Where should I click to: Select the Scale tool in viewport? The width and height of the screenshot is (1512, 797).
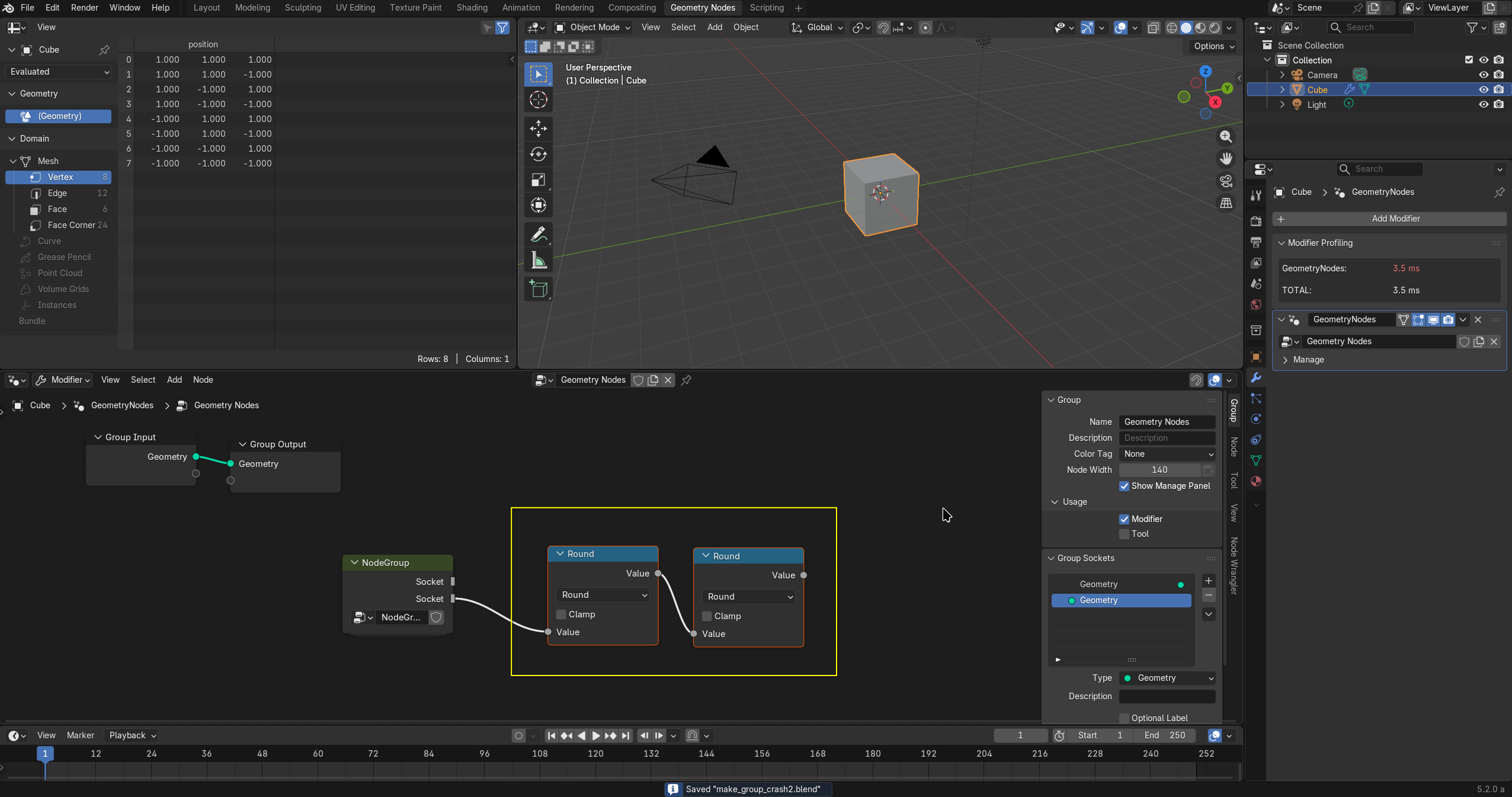click(538, 180)
